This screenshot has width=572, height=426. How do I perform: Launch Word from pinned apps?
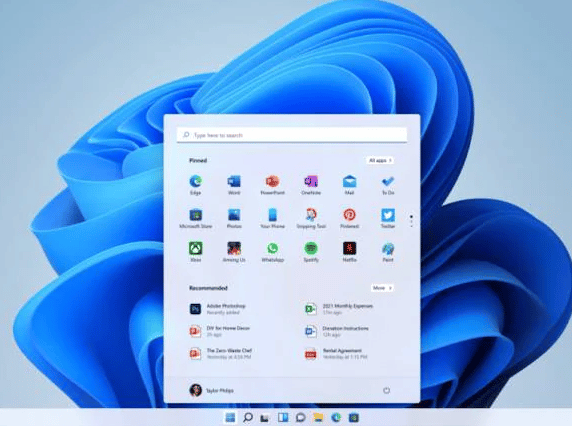[x=234, y=185]
